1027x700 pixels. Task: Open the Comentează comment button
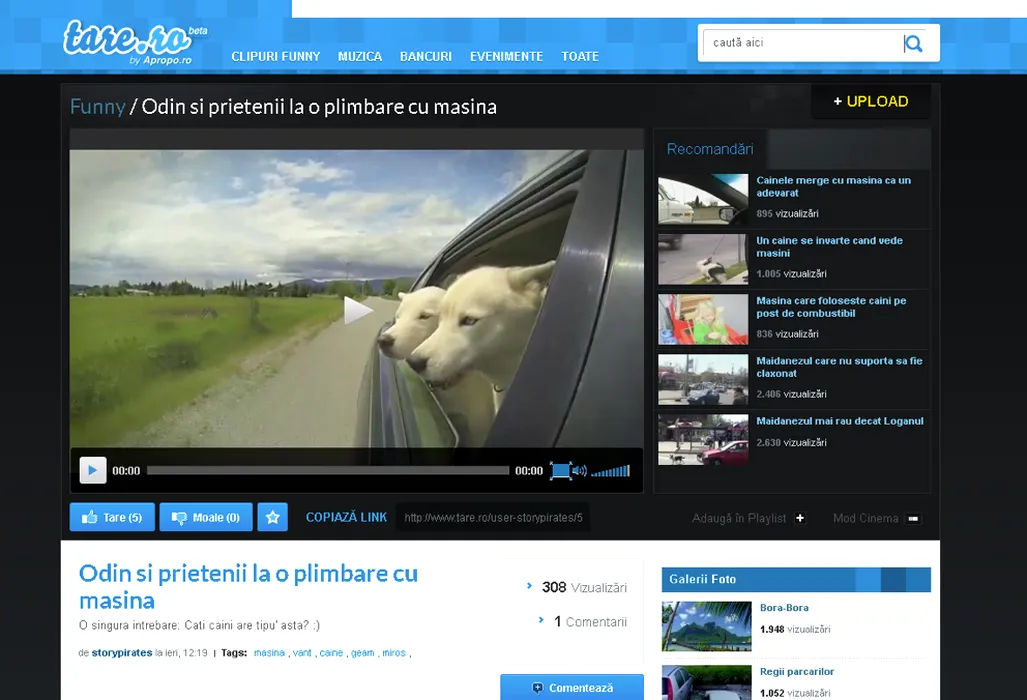tap(572, 688)
